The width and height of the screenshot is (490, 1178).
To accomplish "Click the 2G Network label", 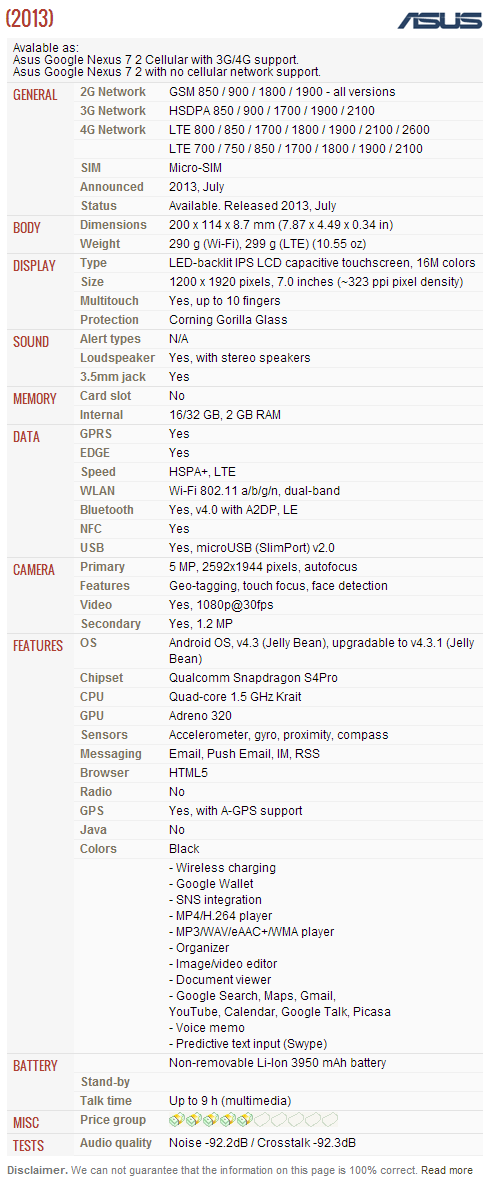I will click(x=113, y=92).
